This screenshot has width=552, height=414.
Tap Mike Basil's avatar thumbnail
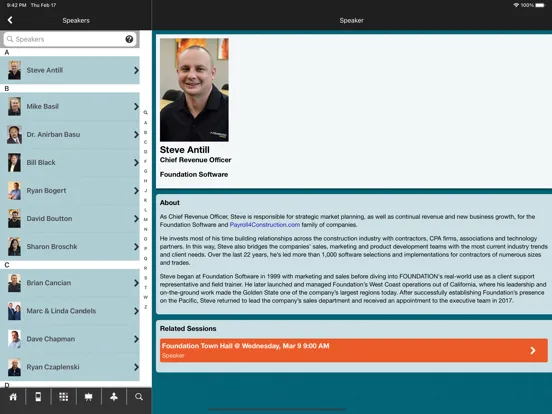pos(14,106)
